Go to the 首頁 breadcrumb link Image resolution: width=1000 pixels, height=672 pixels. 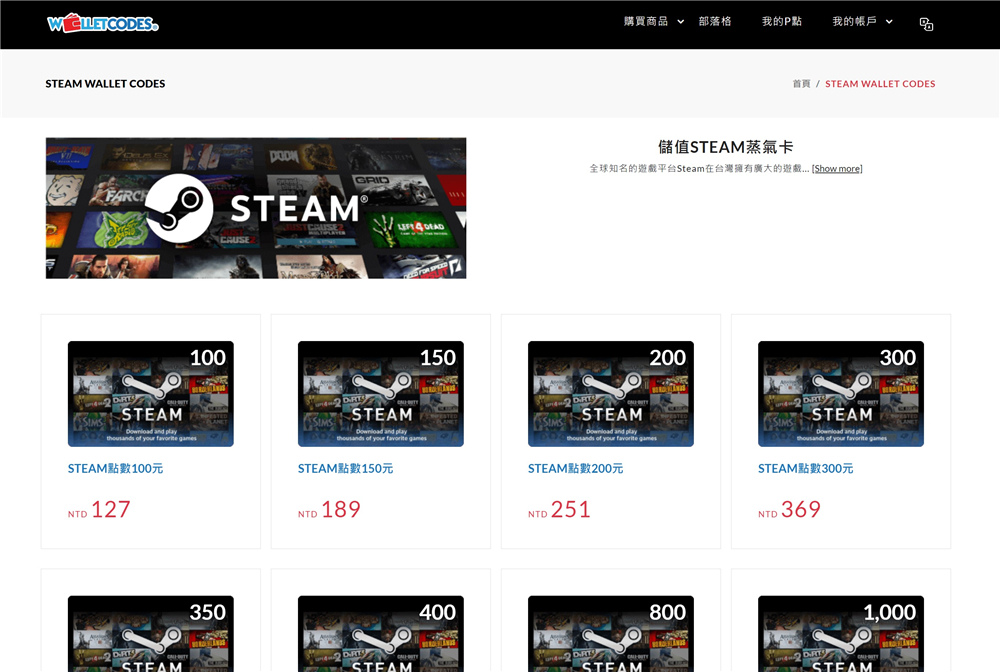(801, 84)
